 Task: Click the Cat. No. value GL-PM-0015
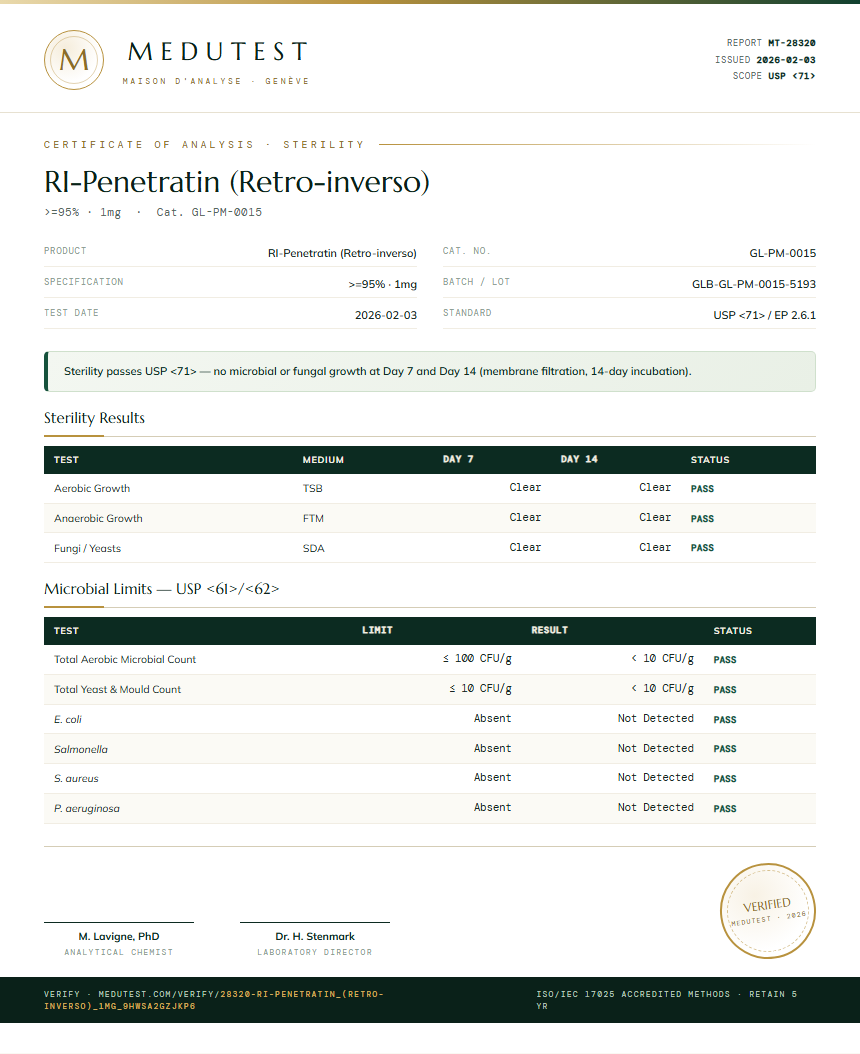point(783,253)
